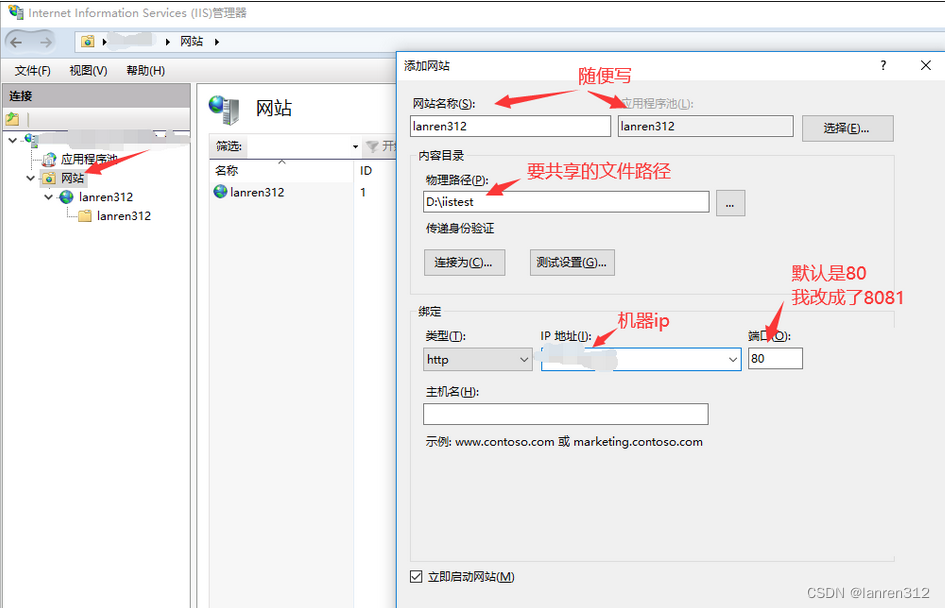Click 网站 in the breadcrumb bar
This screenshot has width=945, height=608.
(x=192, y=42)
